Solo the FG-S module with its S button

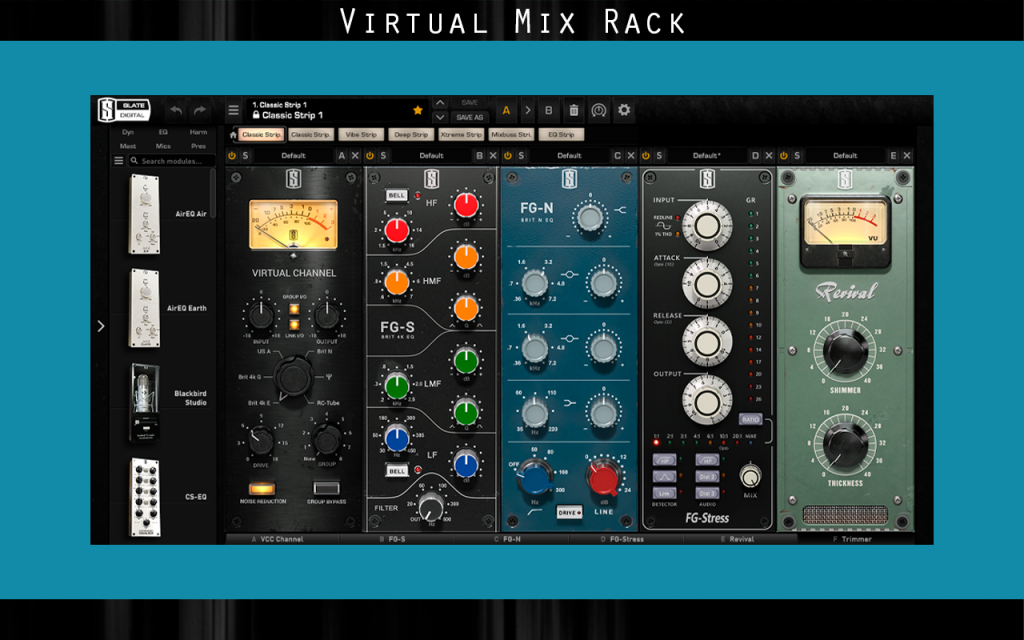point(383,155)
